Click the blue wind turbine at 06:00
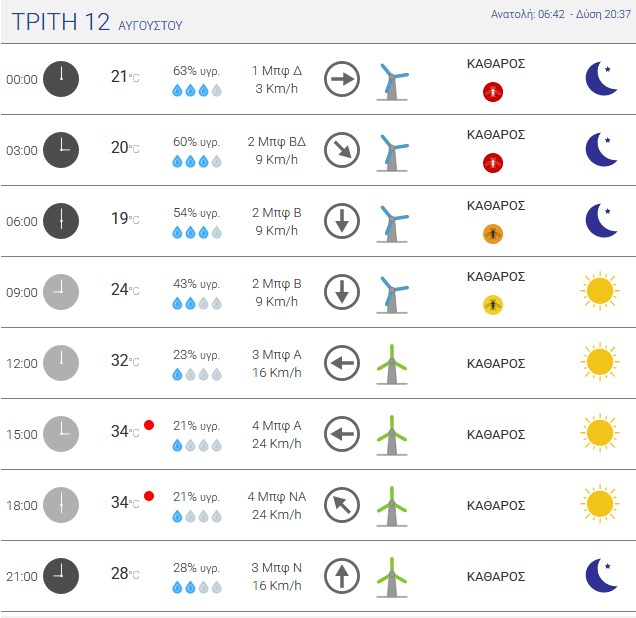This screenshot has width=636, height=618. [392, 224]
